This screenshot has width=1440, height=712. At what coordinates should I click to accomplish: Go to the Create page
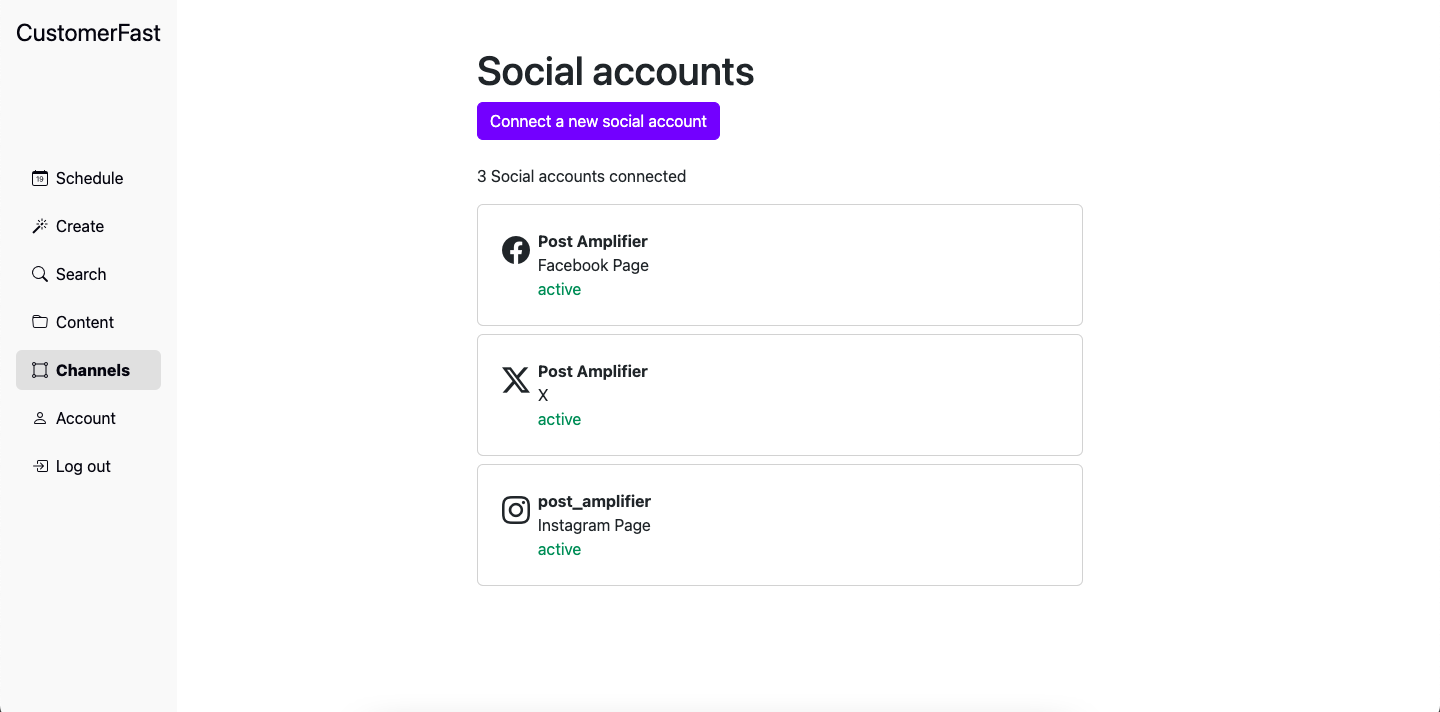tap(80, 227)
